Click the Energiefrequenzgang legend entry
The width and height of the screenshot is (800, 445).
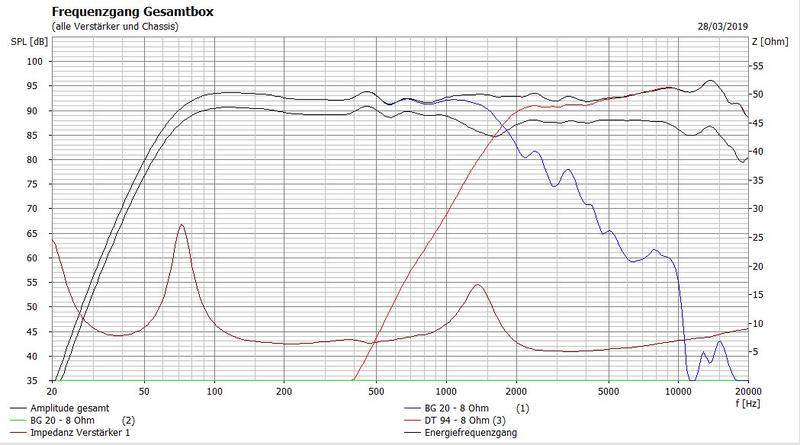tap(470, 433)
